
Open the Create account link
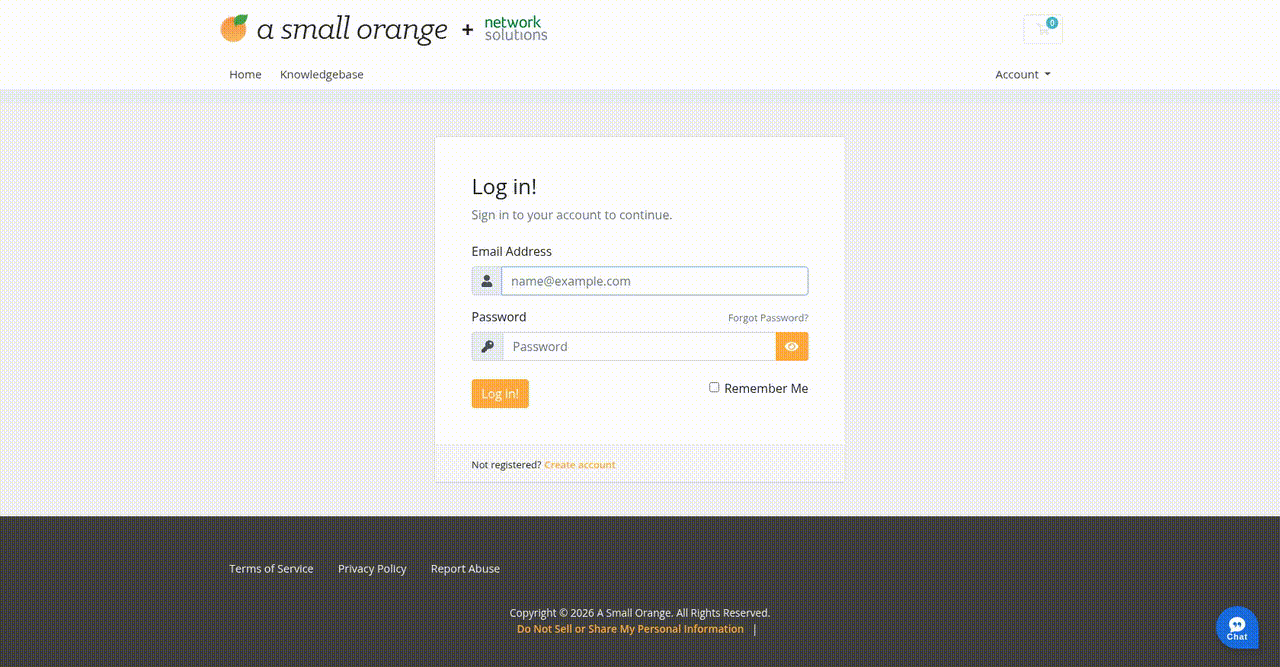click(x=580, y=464)
